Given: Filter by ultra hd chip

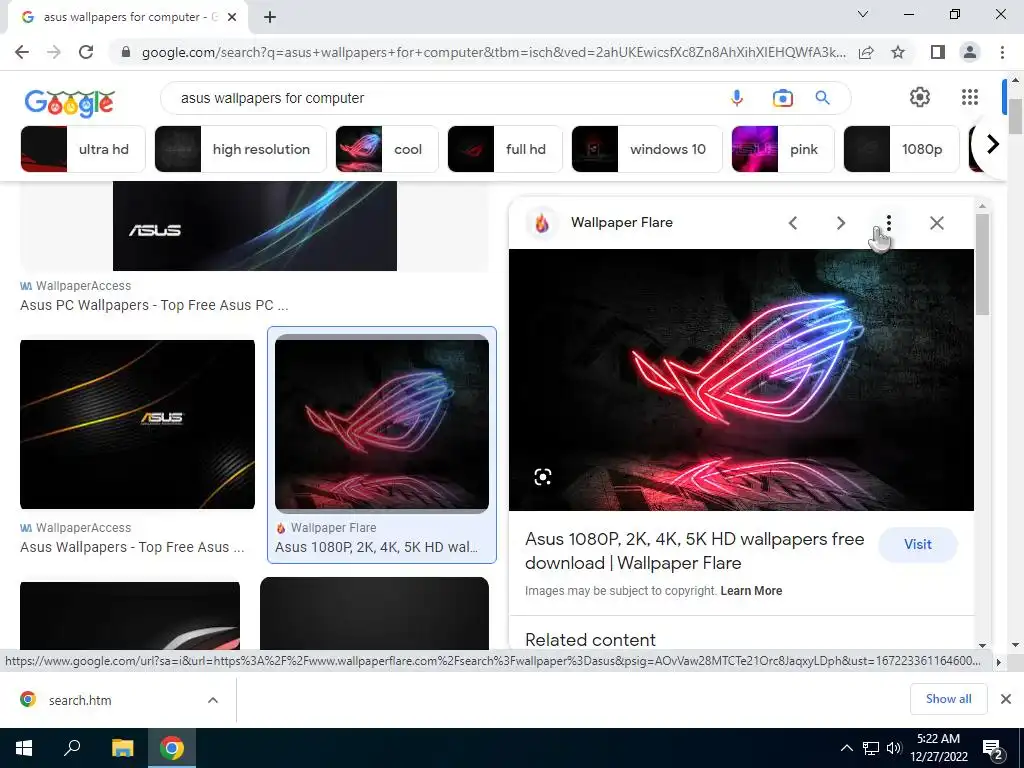Looking at the screenshot, I should click(83, 149).
